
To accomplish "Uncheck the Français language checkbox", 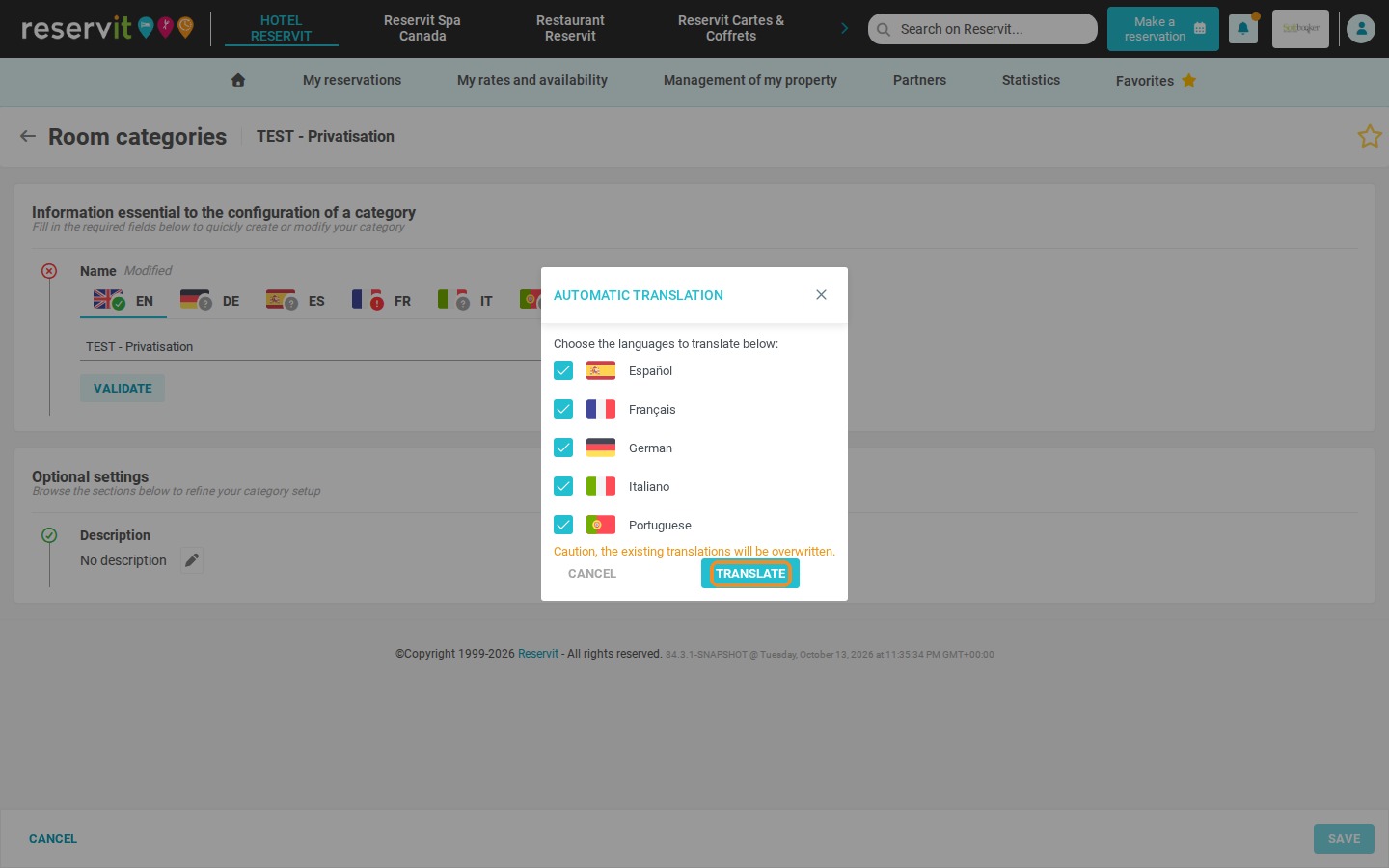I will (x=563, y=409).
